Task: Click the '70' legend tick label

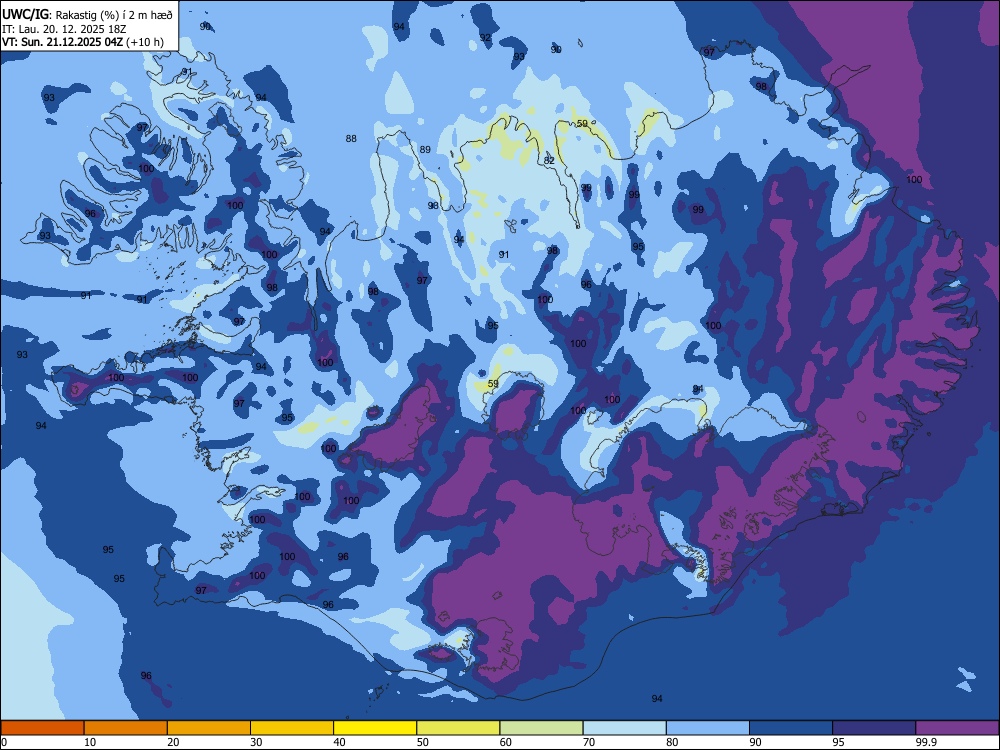Action: click(x=589, y=742)
